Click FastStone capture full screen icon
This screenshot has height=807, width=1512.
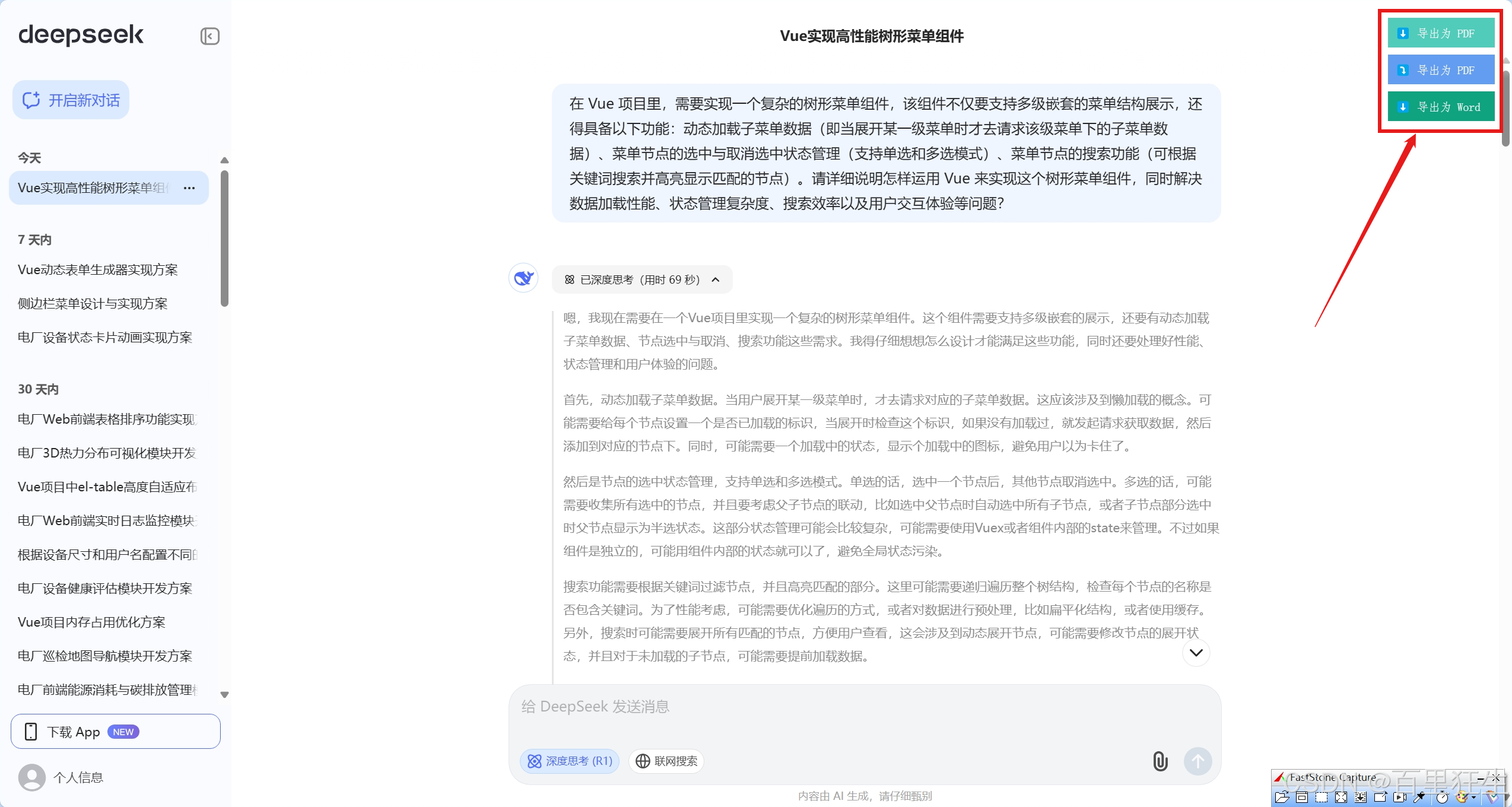tap(1341, 797)
